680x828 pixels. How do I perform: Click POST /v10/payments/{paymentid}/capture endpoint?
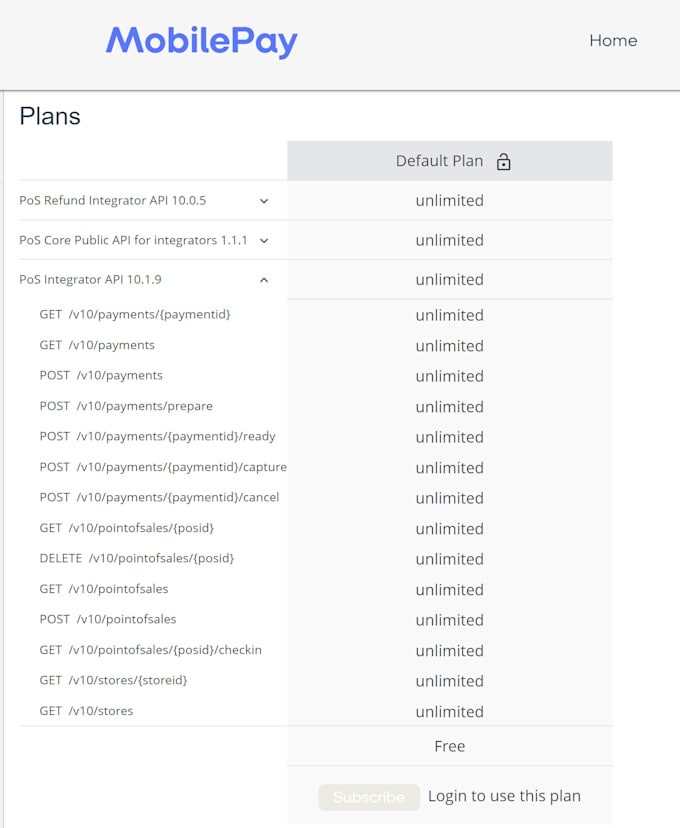click(x=163, y=467)
